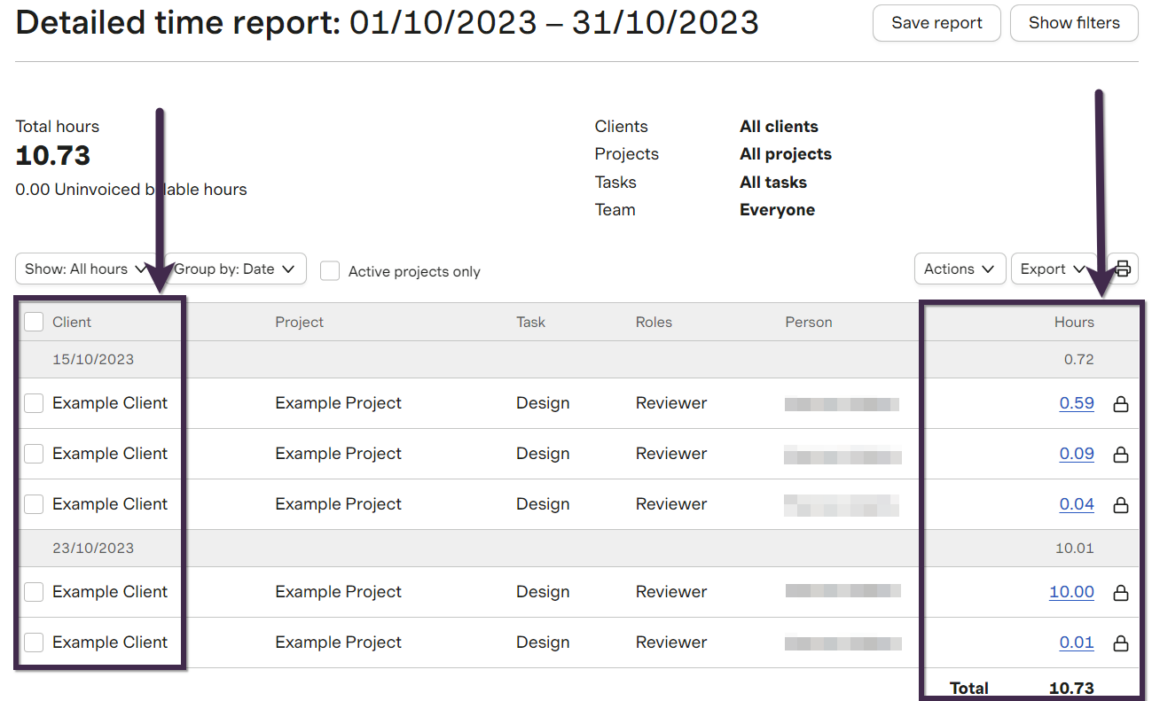1152x701 pixels.
Task: Open the Actions dropdown menu
Action: [959, 269]
